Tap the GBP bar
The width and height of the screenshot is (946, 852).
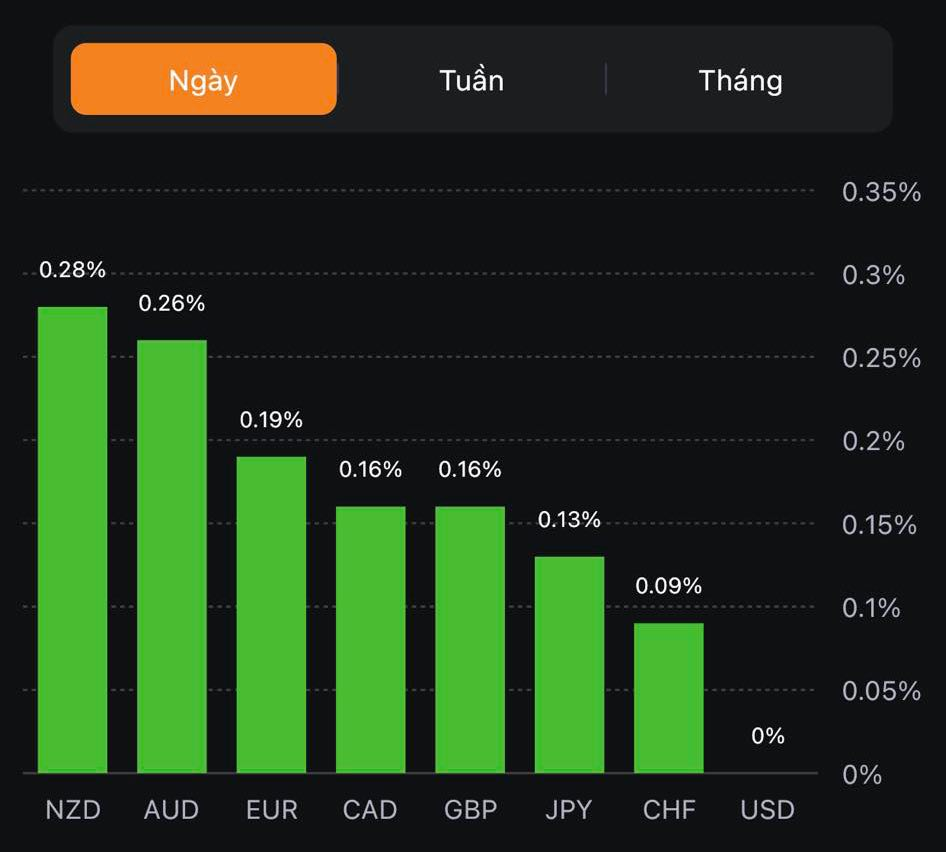pos(470,639)
